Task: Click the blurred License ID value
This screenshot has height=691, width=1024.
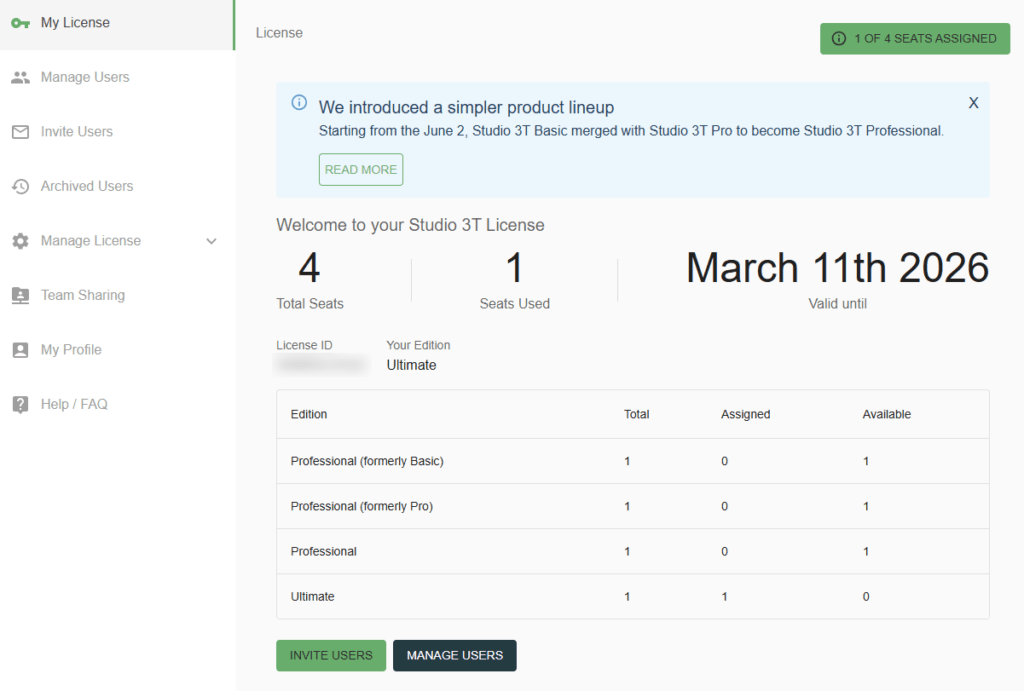Action: [x=321, y=364]
